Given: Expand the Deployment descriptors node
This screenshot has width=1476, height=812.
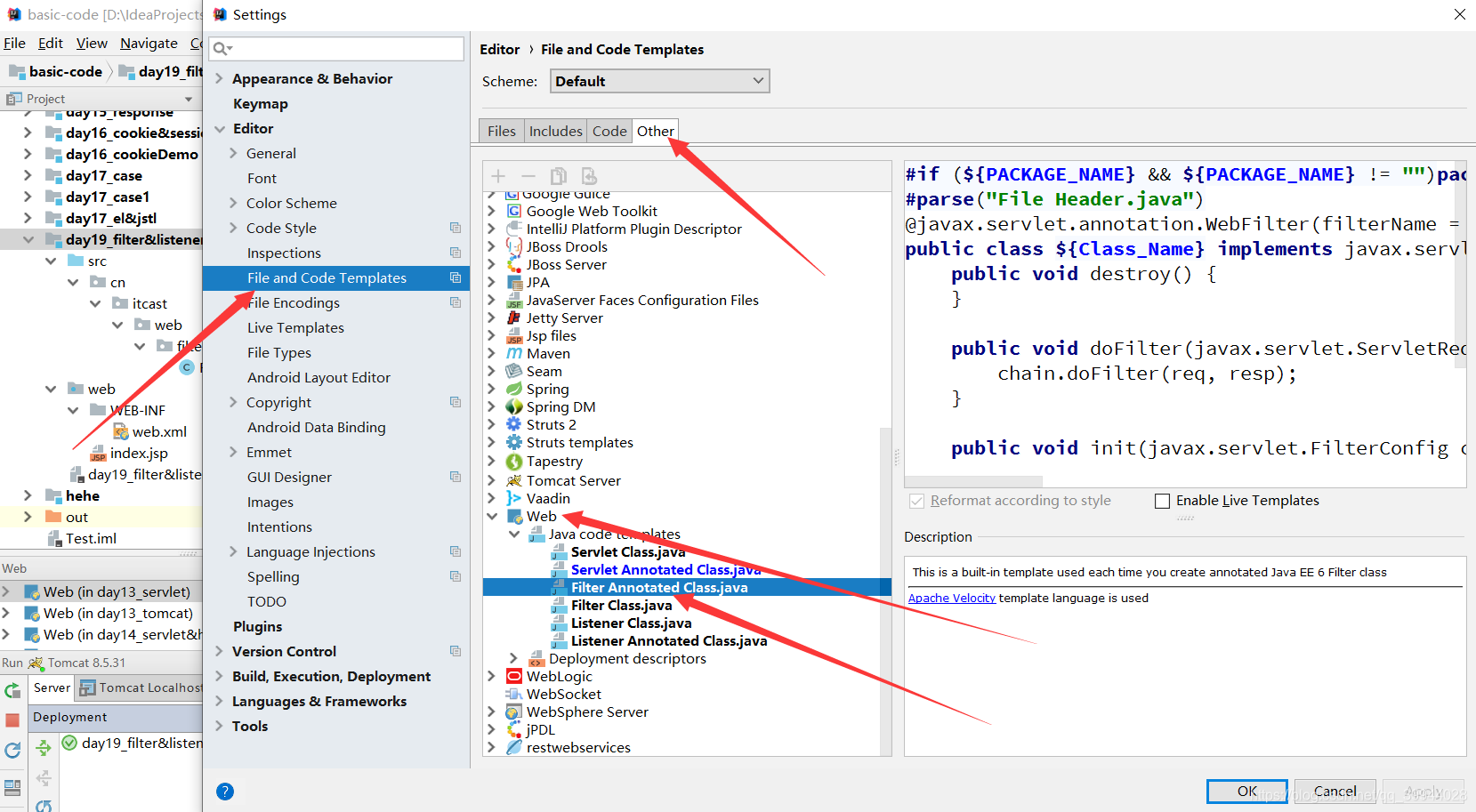Looking at the screenshot, I should click(x=514, y=658).
